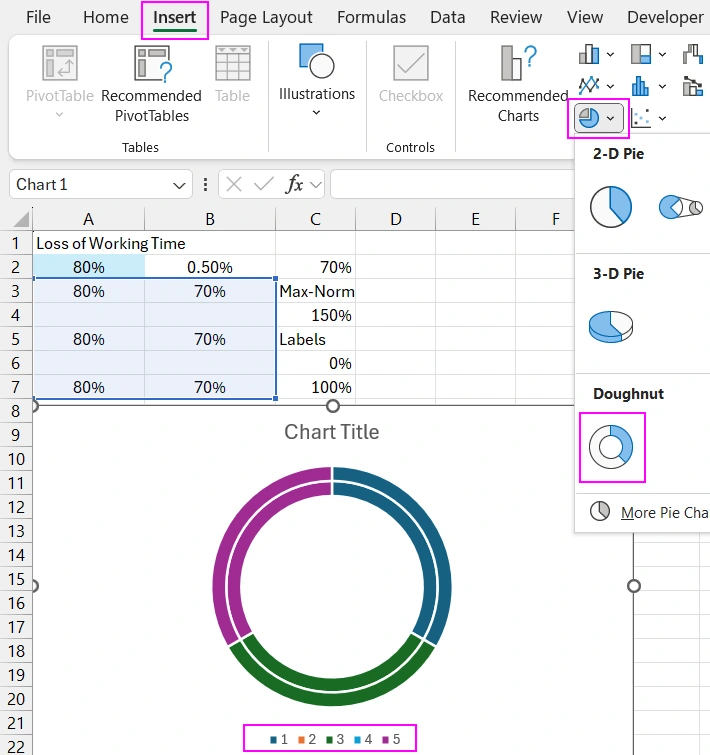Expand the Name Box dropdown
The image size is (710, 755).
click(180, 185)
